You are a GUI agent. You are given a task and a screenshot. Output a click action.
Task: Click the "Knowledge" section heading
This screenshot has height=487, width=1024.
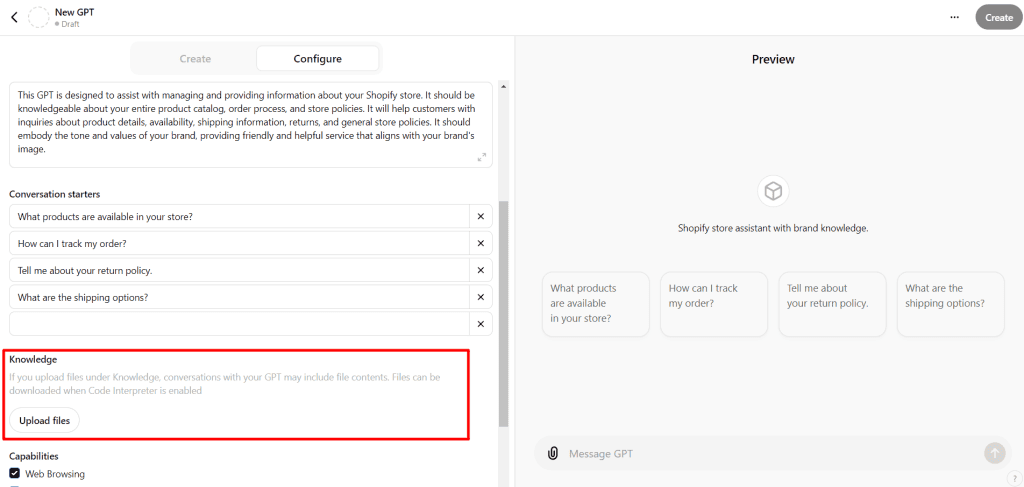coord(33,360)
